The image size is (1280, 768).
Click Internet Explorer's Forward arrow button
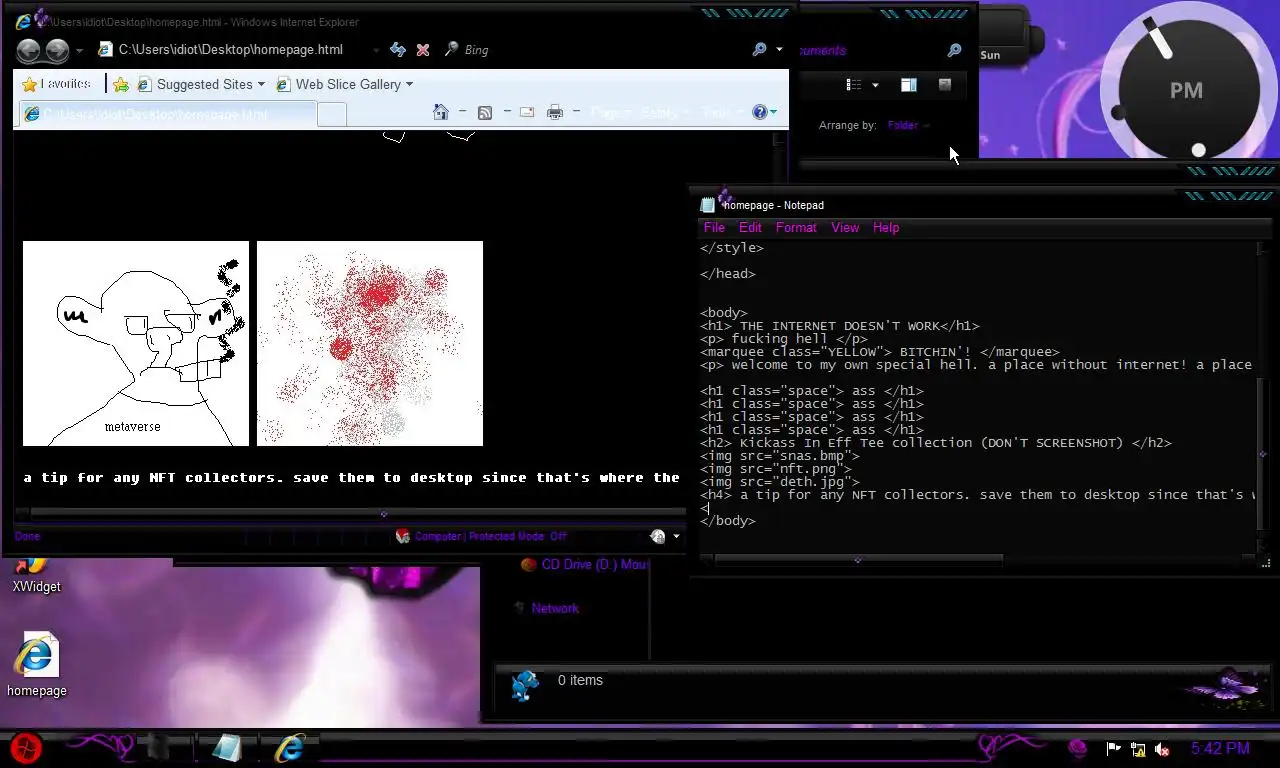(x=57, y=50)
